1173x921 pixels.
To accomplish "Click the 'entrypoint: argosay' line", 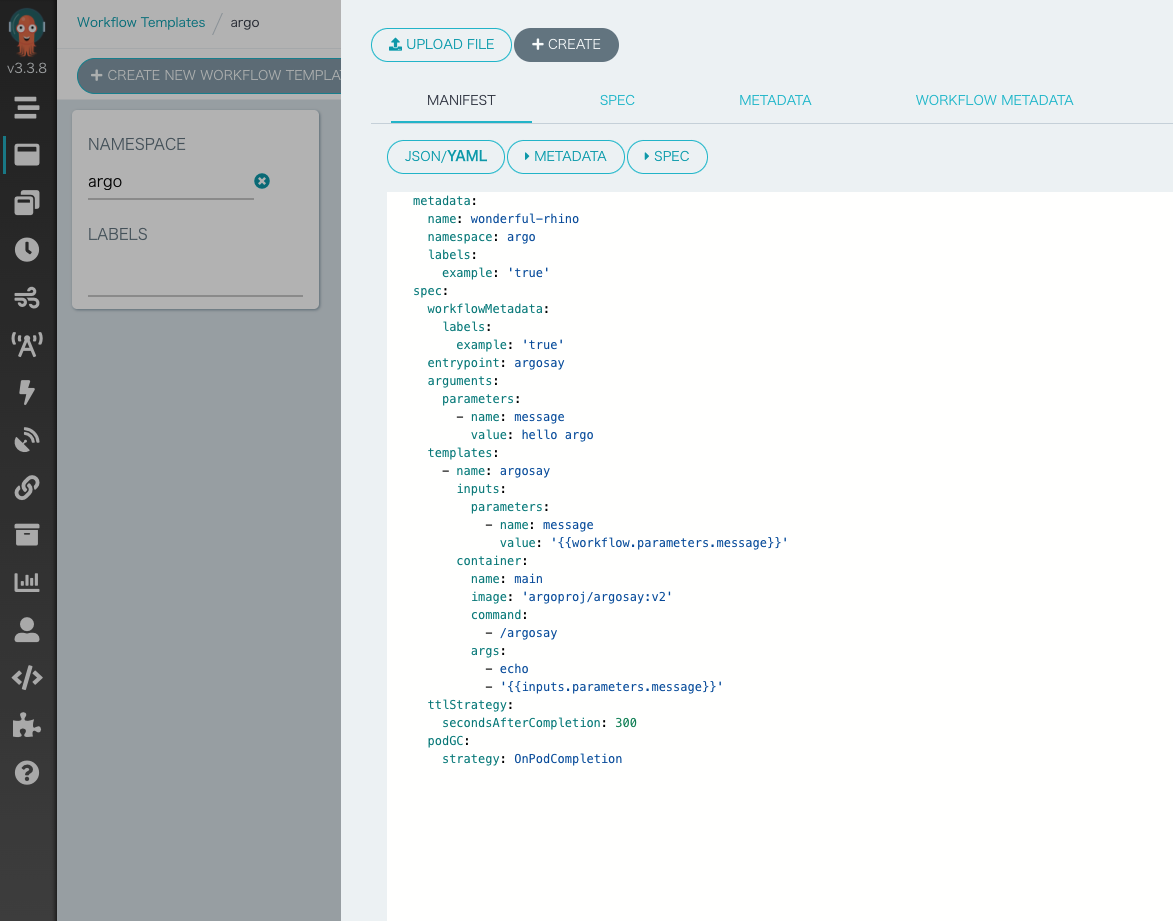I will 496,363.
